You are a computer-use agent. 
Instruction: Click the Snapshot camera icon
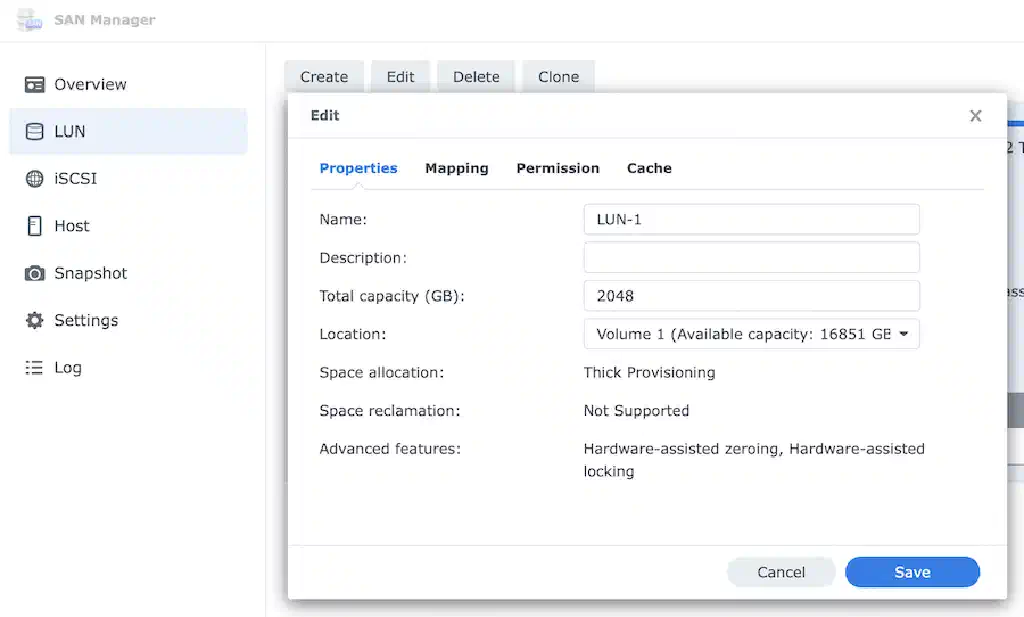coord(35,273)
